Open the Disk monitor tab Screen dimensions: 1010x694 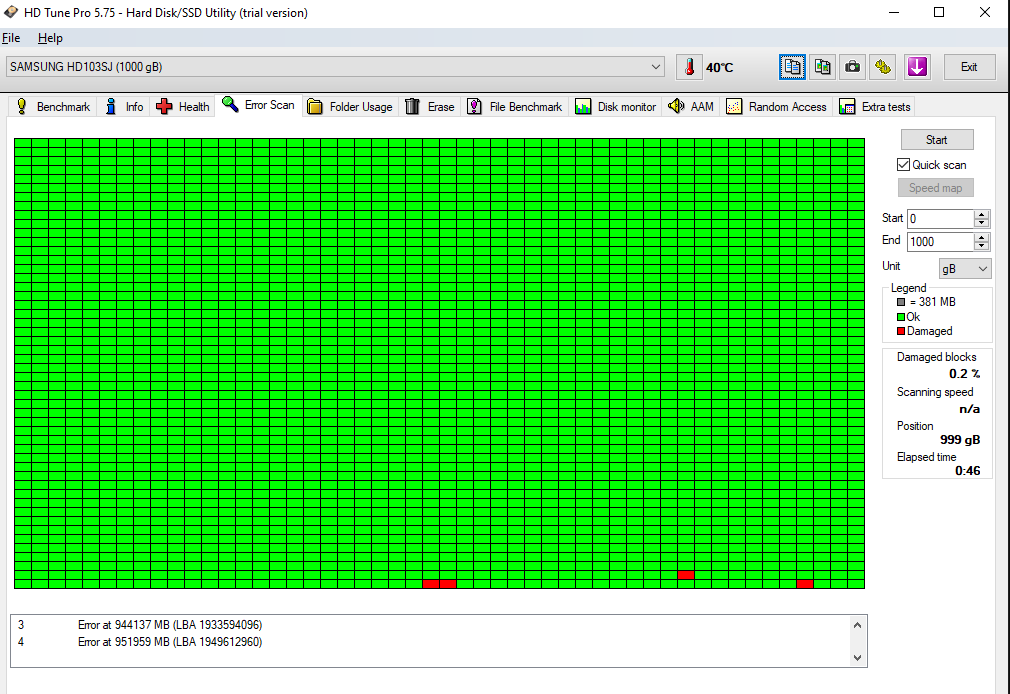(x=616, y=107)
